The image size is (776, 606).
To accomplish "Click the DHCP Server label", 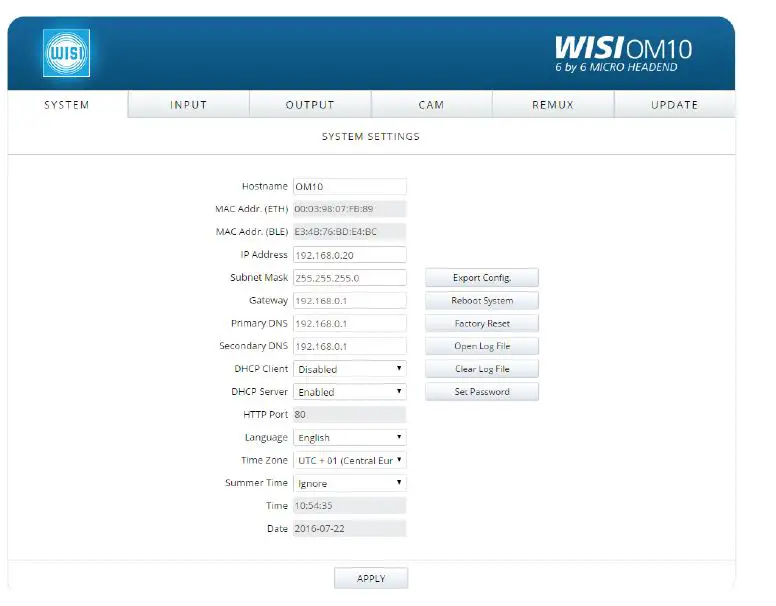I will [x=259, y=392].
